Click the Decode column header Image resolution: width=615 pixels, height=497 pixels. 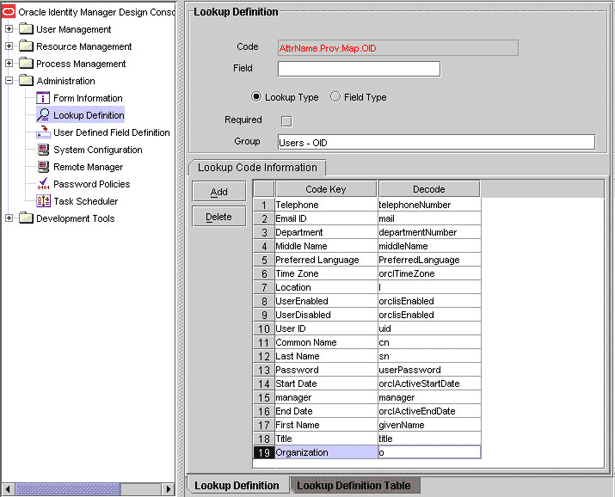point(429,189)
